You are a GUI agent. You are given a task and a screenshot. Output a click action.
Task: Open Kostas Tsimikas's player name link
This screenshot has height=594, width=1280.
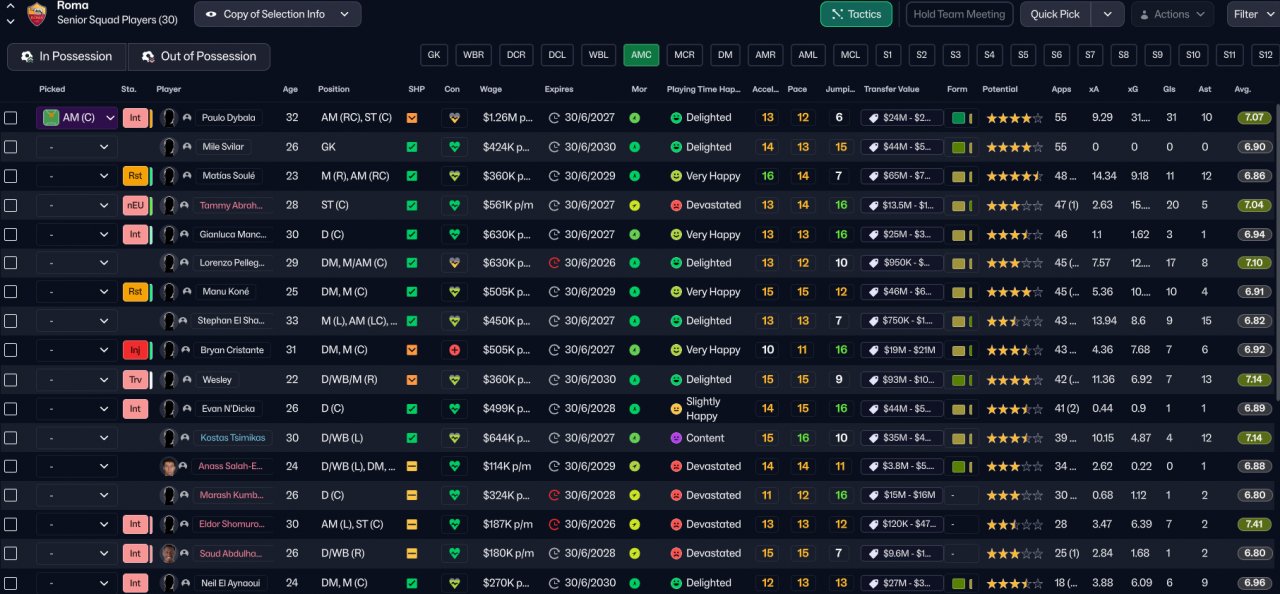pos(233,438)
